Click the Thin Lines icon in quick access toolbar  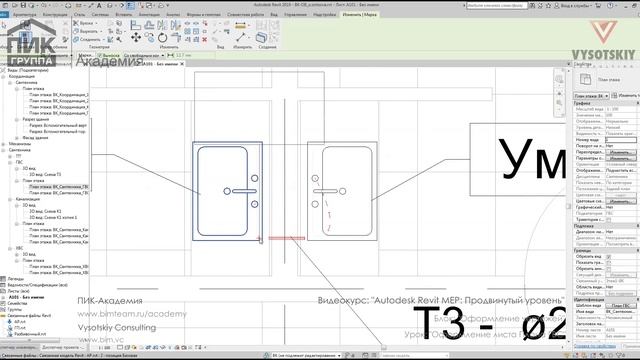coord(130,6)
